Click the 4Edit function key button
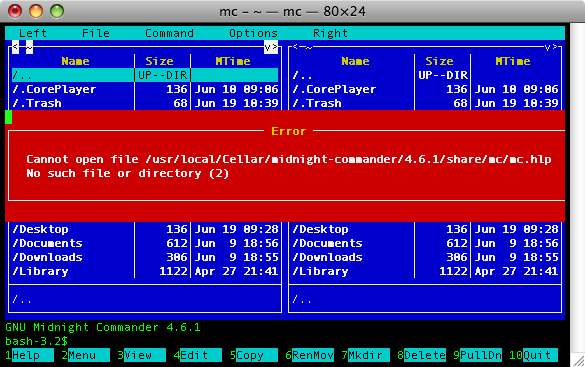The width and height of the screenshot is (585, 367). pos(197,355)
